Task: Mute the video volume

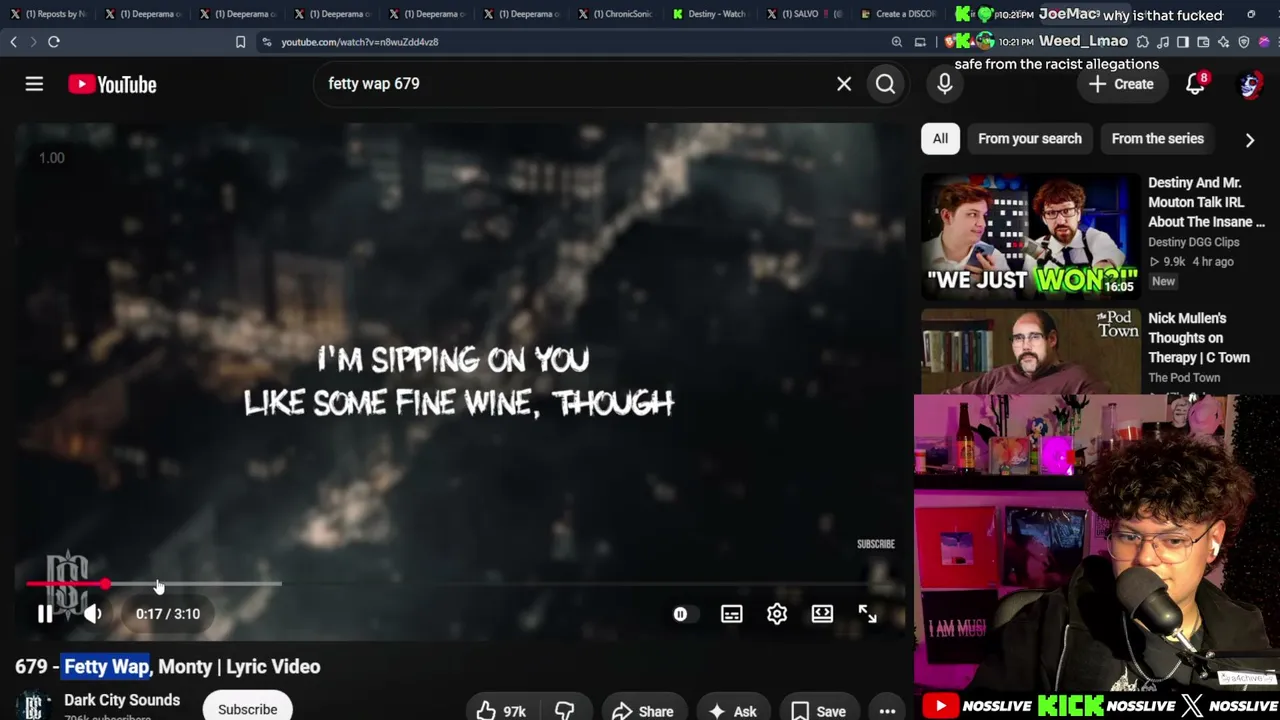Action: pyautogui.click(x=92, y=614)
